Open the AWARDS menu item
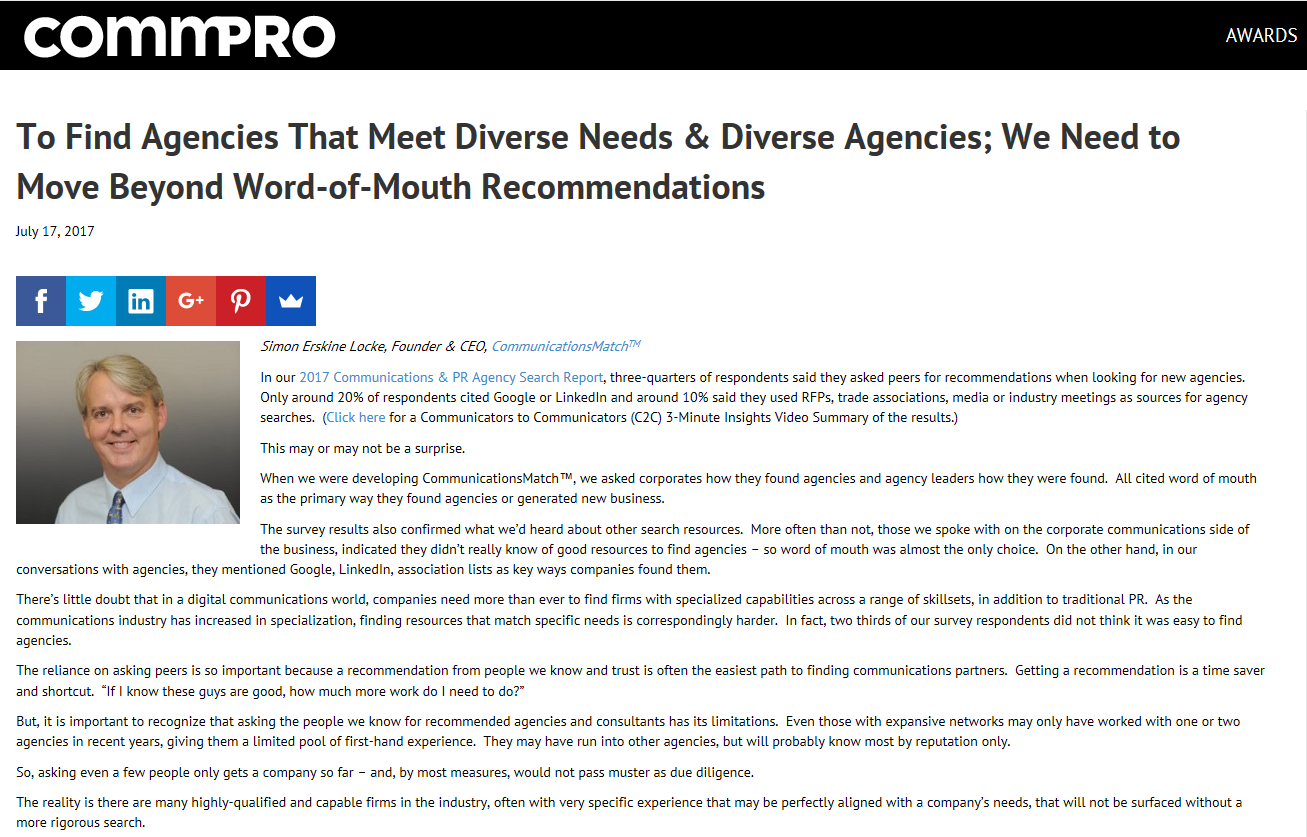The height and width of the screenshot is (837, 1307). pyautogui.click(x=1261, y=35)
